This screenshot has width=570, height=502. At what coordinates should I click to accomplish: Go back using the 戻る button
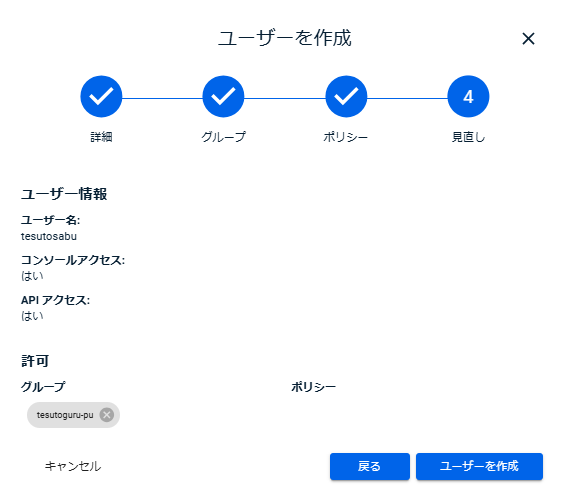click(370, 466)
